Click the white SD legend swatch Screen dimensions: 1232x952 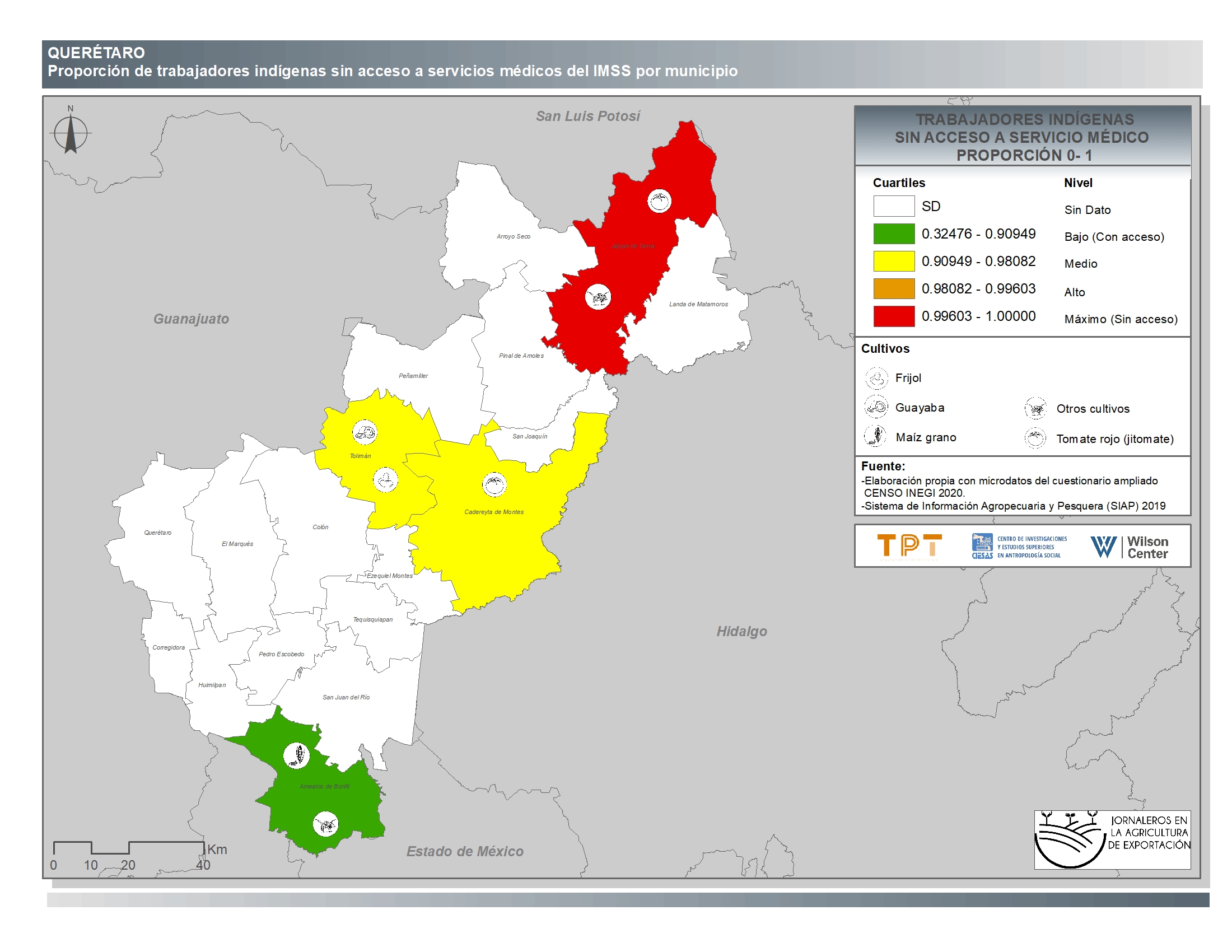pos(894,206)
